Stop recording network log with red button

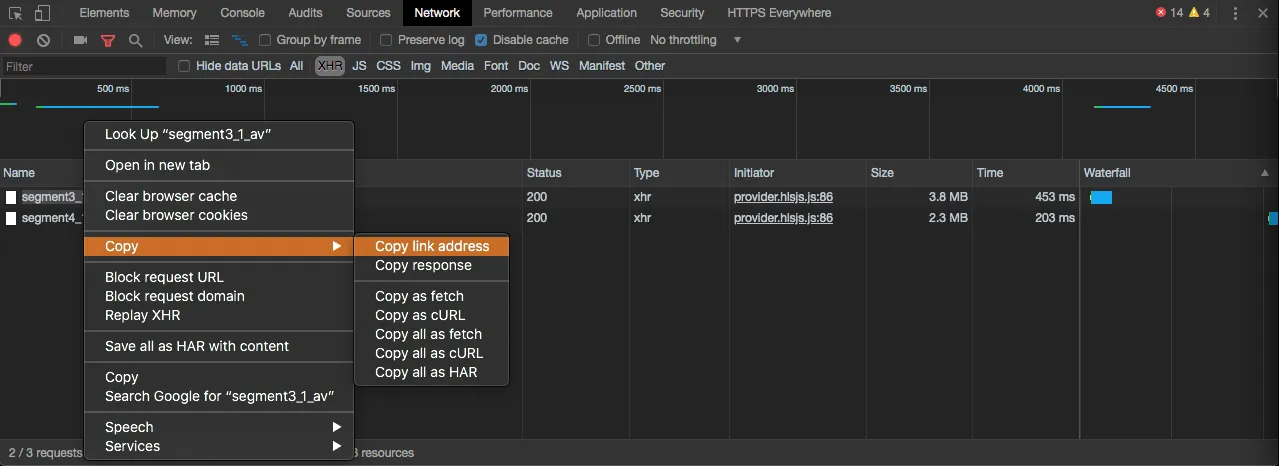(x=15, y=40)
